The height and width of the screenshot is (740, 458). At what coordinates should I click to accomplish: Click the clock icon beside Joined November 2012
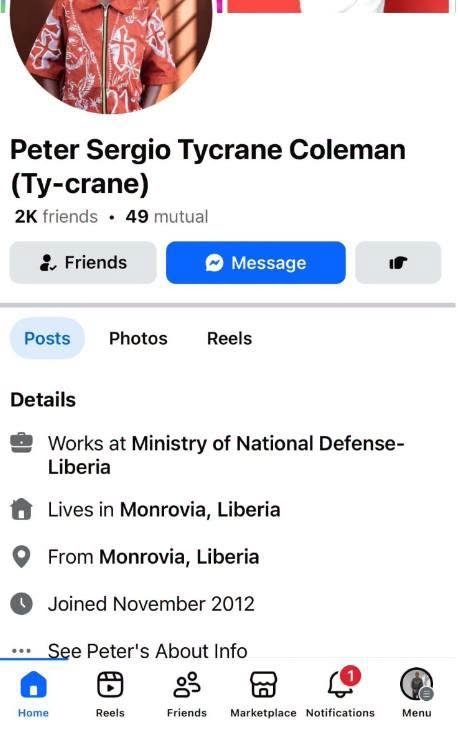pos(21,604)
